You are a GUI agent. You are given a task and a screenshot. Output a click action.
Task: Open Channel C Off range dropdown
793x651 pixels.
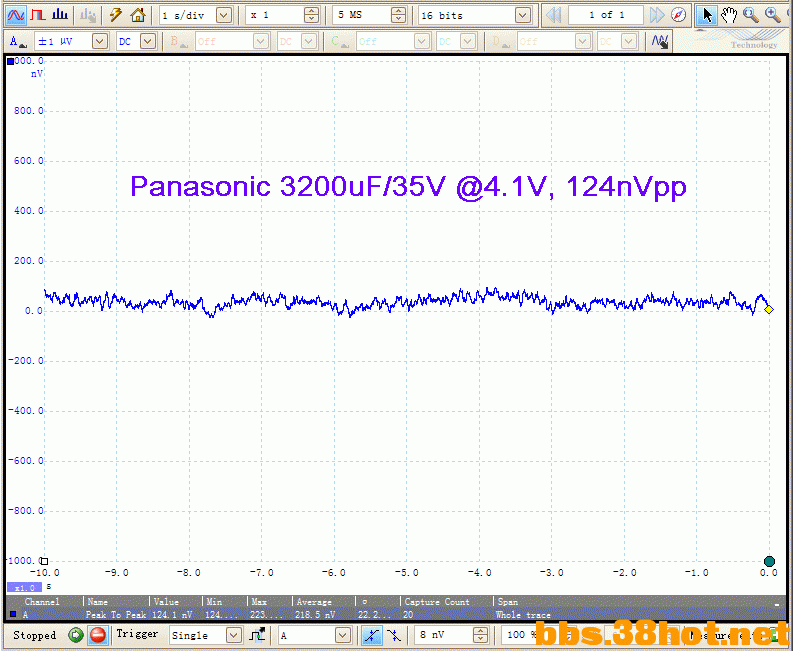(421, 41)
